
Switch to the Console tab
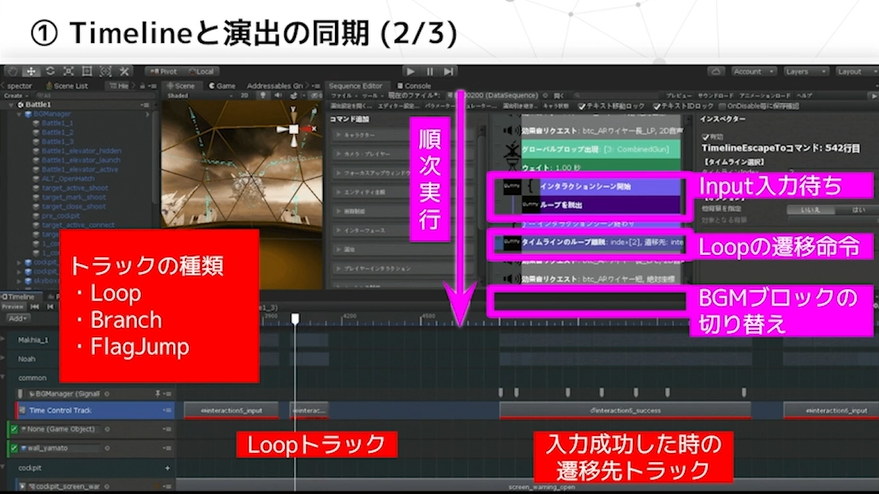414,86
